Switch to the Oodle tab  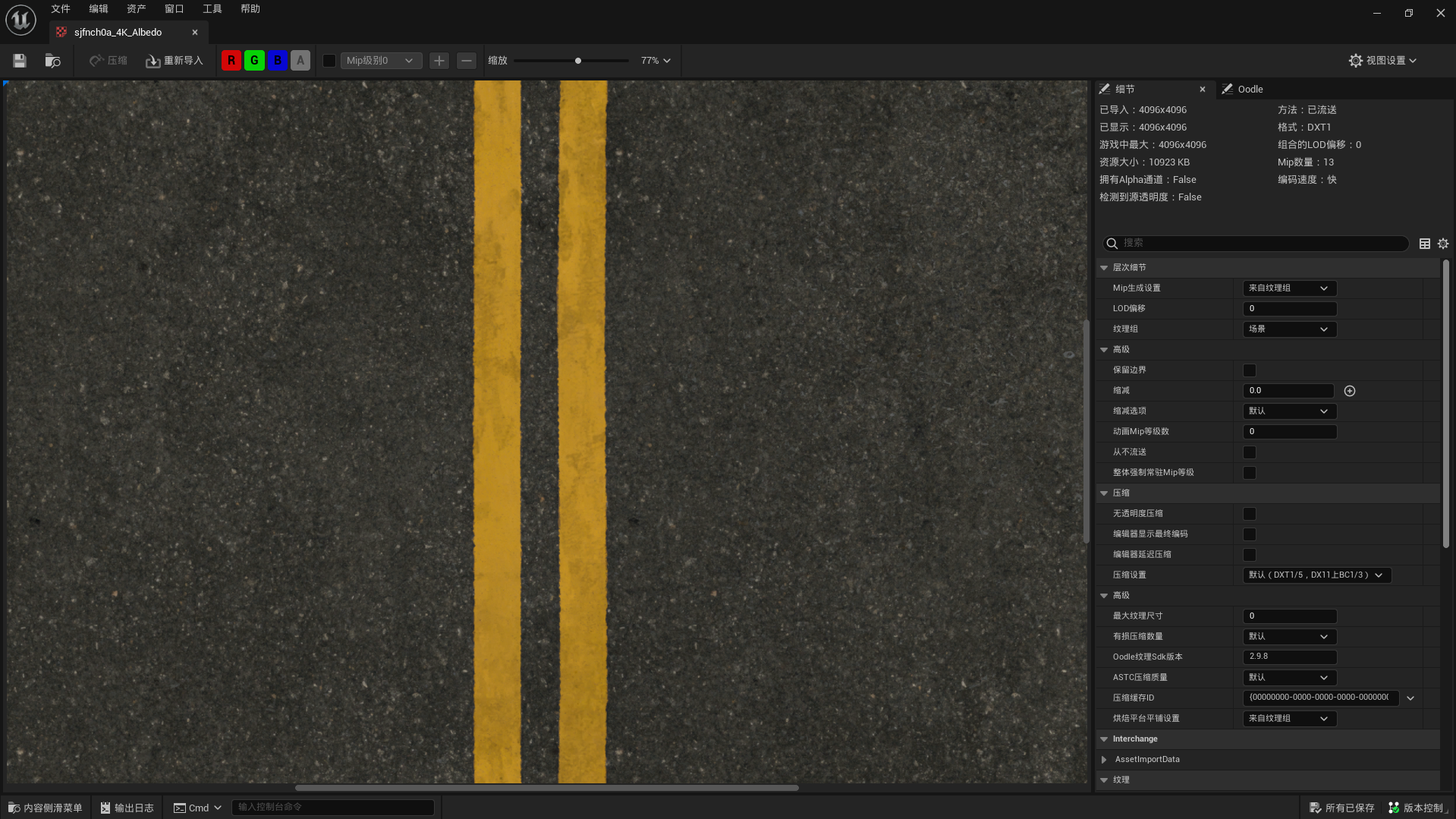point(1249,90)
